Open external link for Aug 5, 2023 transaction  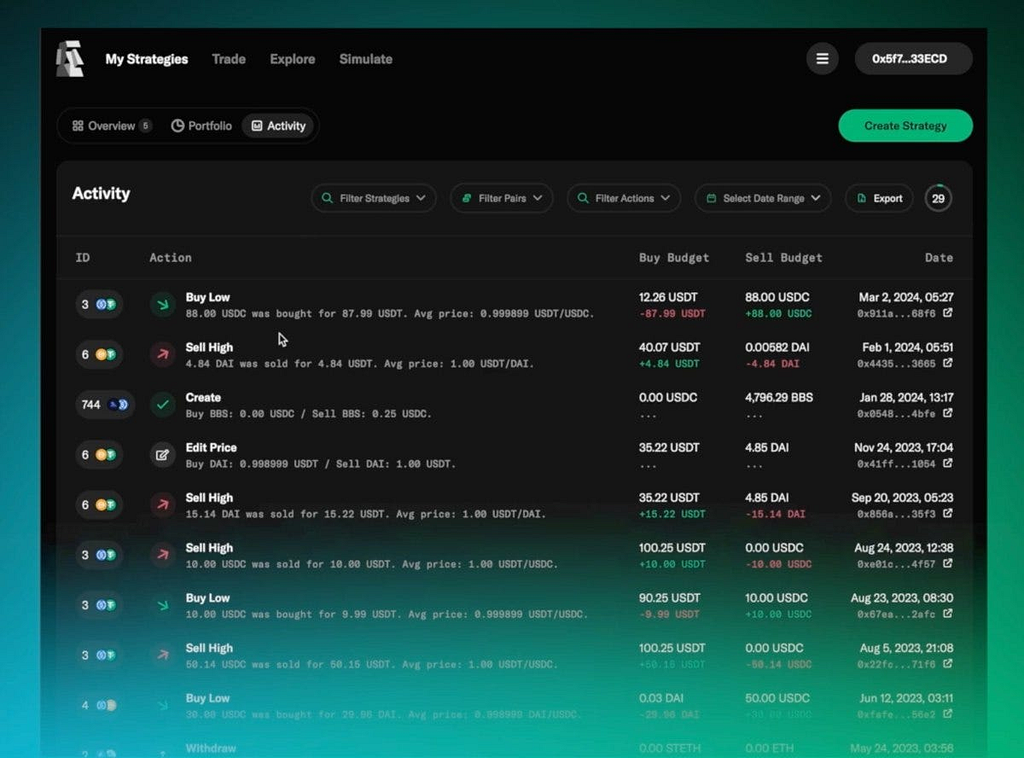tap(948, 664)
